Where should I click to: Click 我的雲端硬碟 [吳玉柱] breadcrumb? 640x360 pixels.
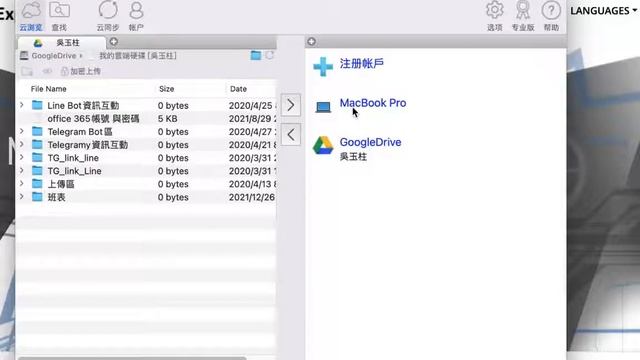[138, 56]
